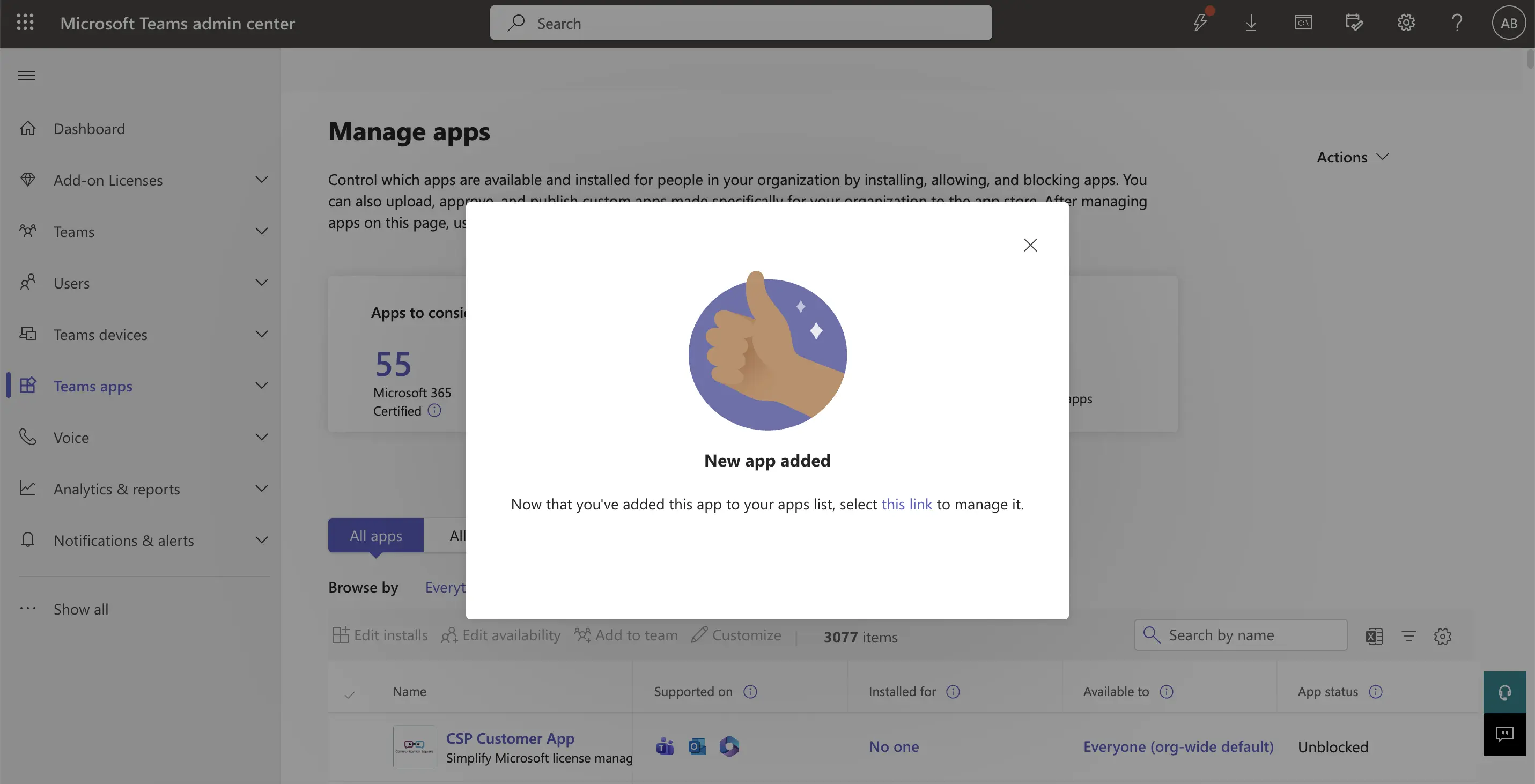1535x784 pixels.
Task: Click the Customize button
Action: (x=736, y=635)
